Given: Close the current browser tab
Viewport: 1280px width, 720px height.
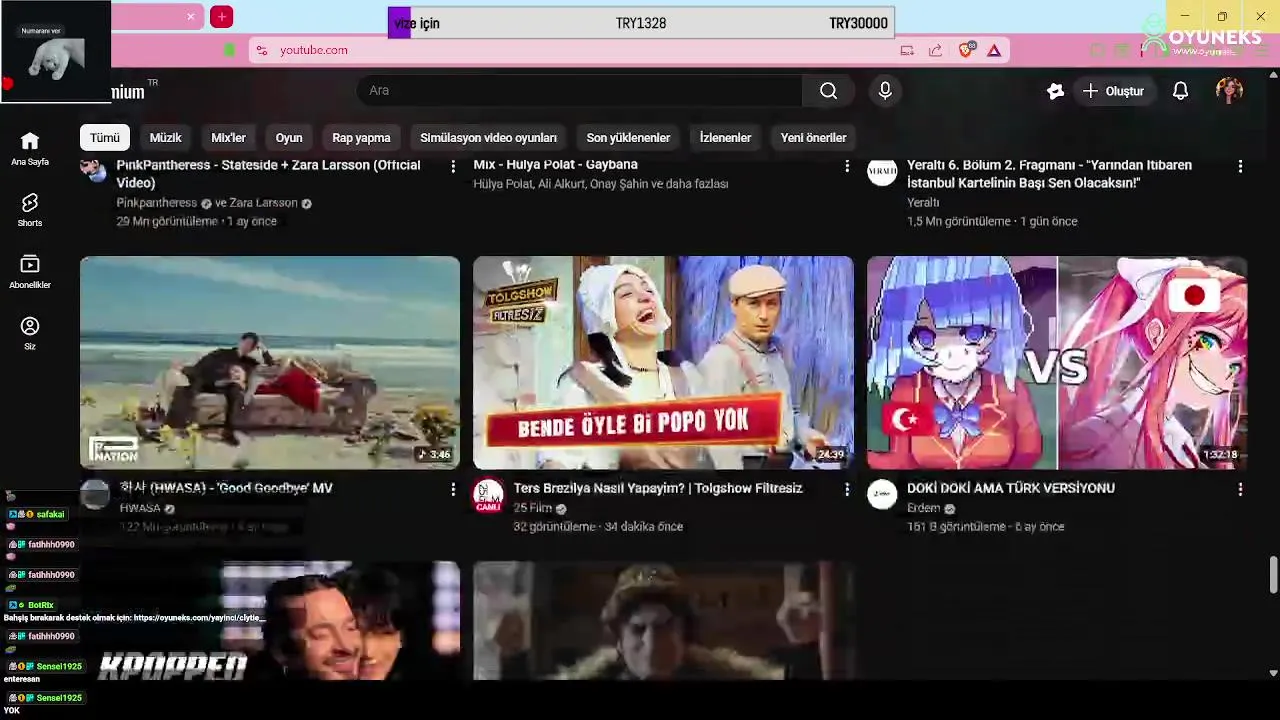Looking at the screenshot, I should (x=191, y=17).
